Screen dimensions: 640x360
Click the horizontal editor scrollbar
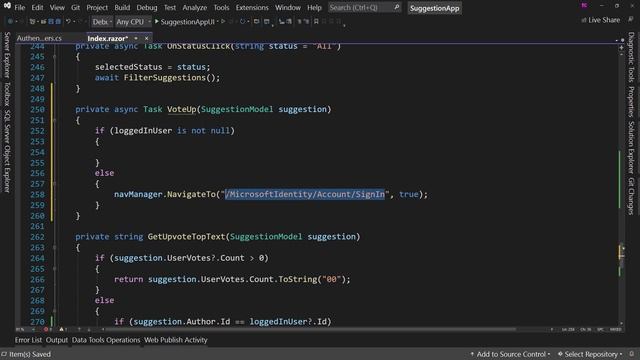(310, 329)
